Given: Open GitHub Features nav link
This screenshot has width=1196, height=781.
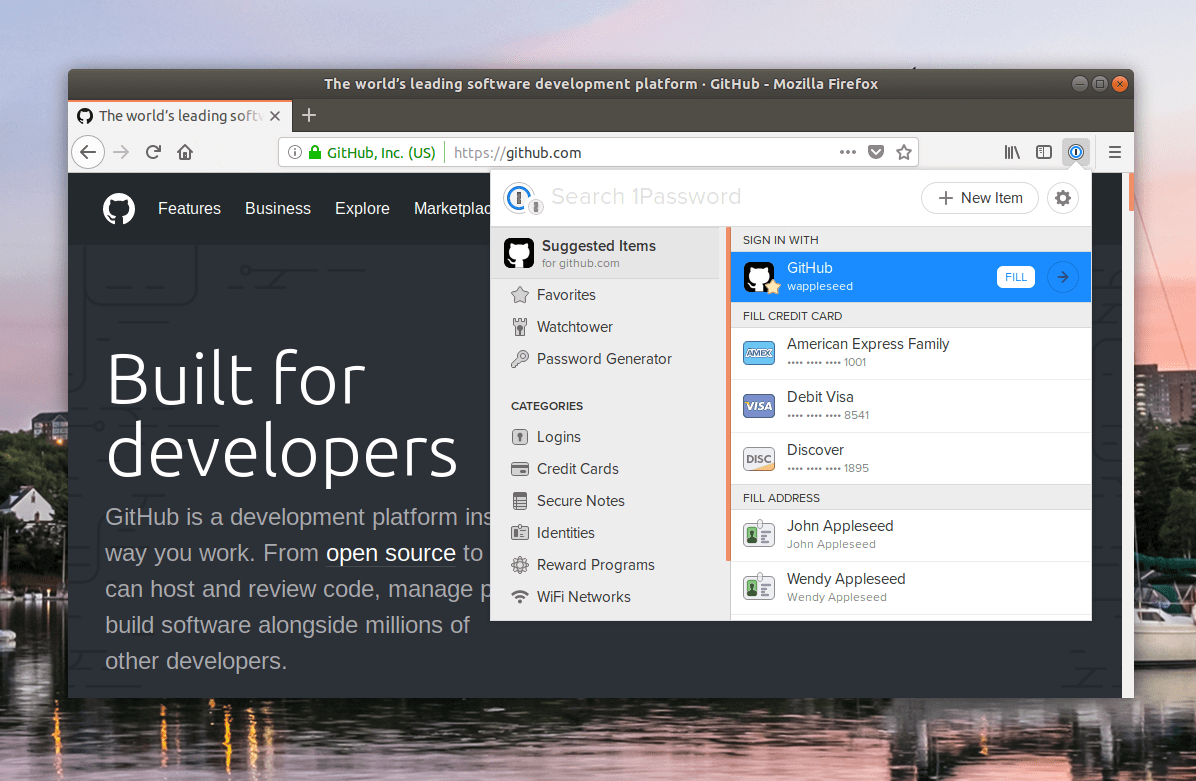Looking at the screenshot, I should pos(189,208).
